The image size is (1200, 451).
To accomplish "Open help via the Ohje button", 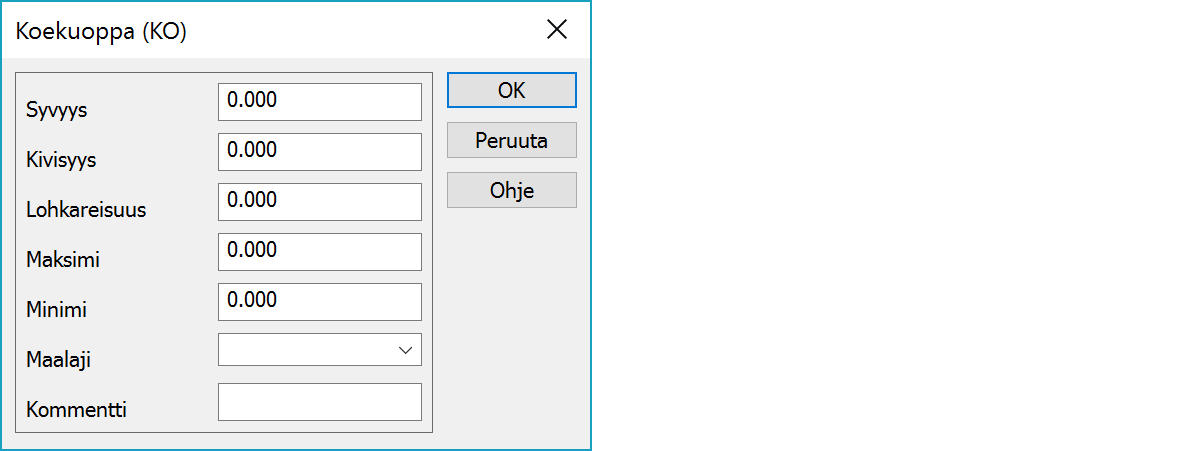I will [x=511, y=190].
